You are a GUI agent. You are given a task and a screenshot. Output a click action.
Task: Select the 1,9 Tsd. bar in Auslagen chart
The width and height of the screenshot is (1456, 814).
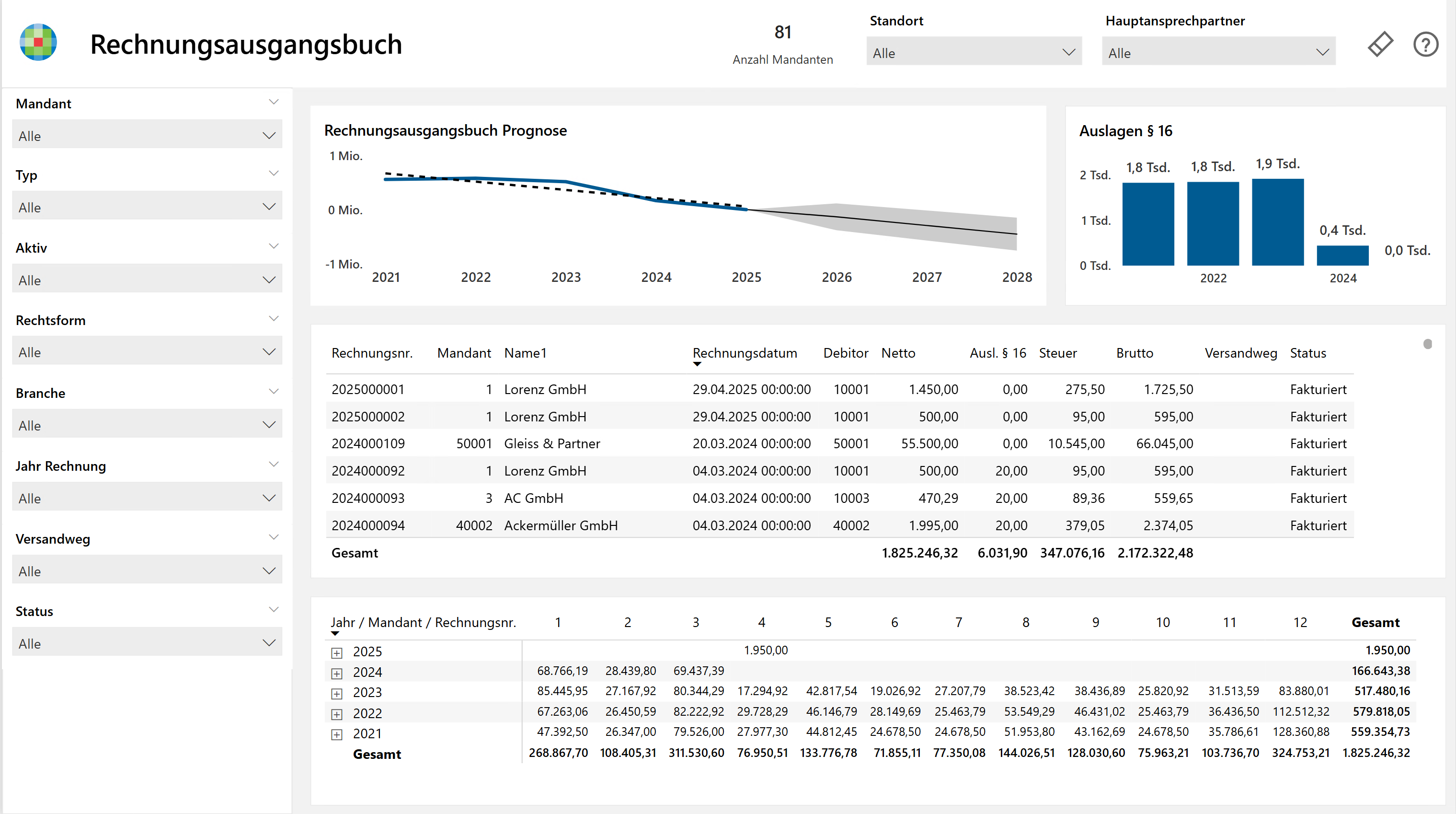point(1277,222)
